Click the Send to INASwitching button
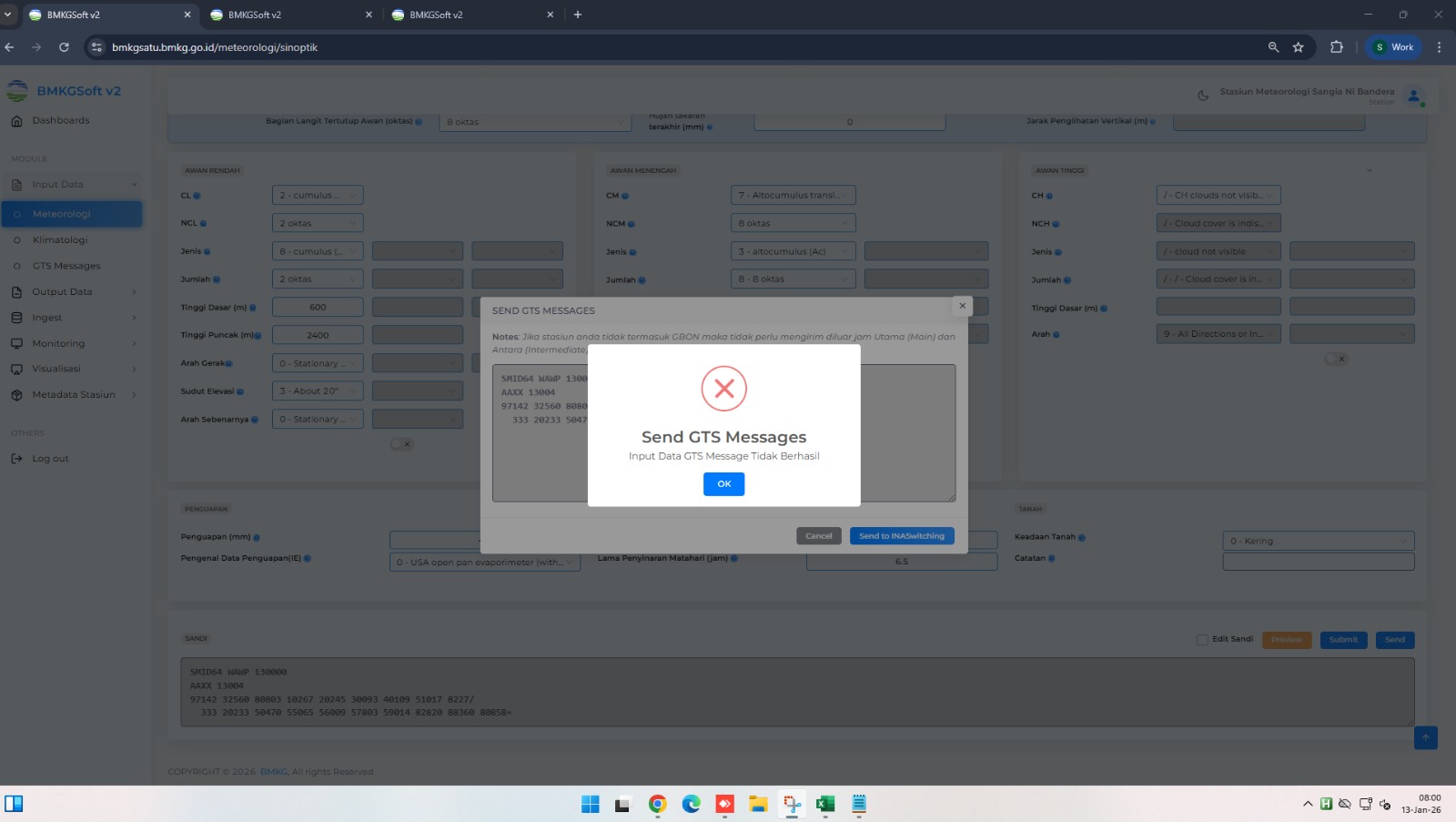 (901, 536)
